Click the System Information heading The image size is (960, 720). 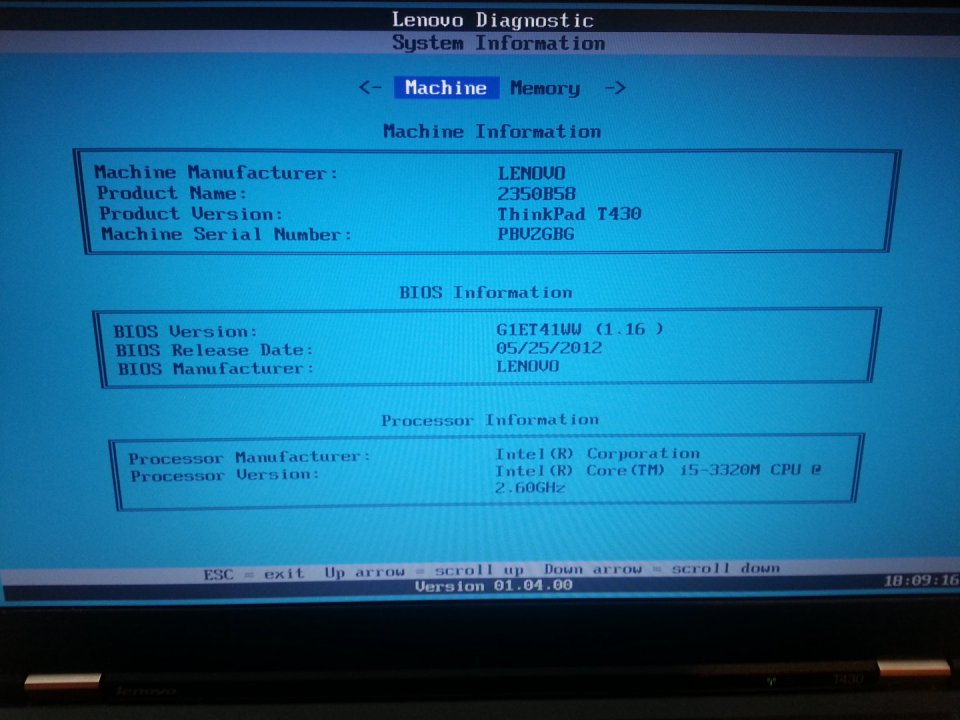click(498, 43)
